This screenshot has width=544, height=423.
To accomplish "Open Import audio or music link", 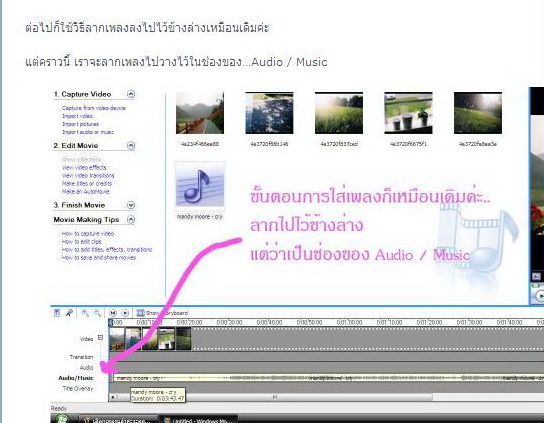I will (88, 132).
